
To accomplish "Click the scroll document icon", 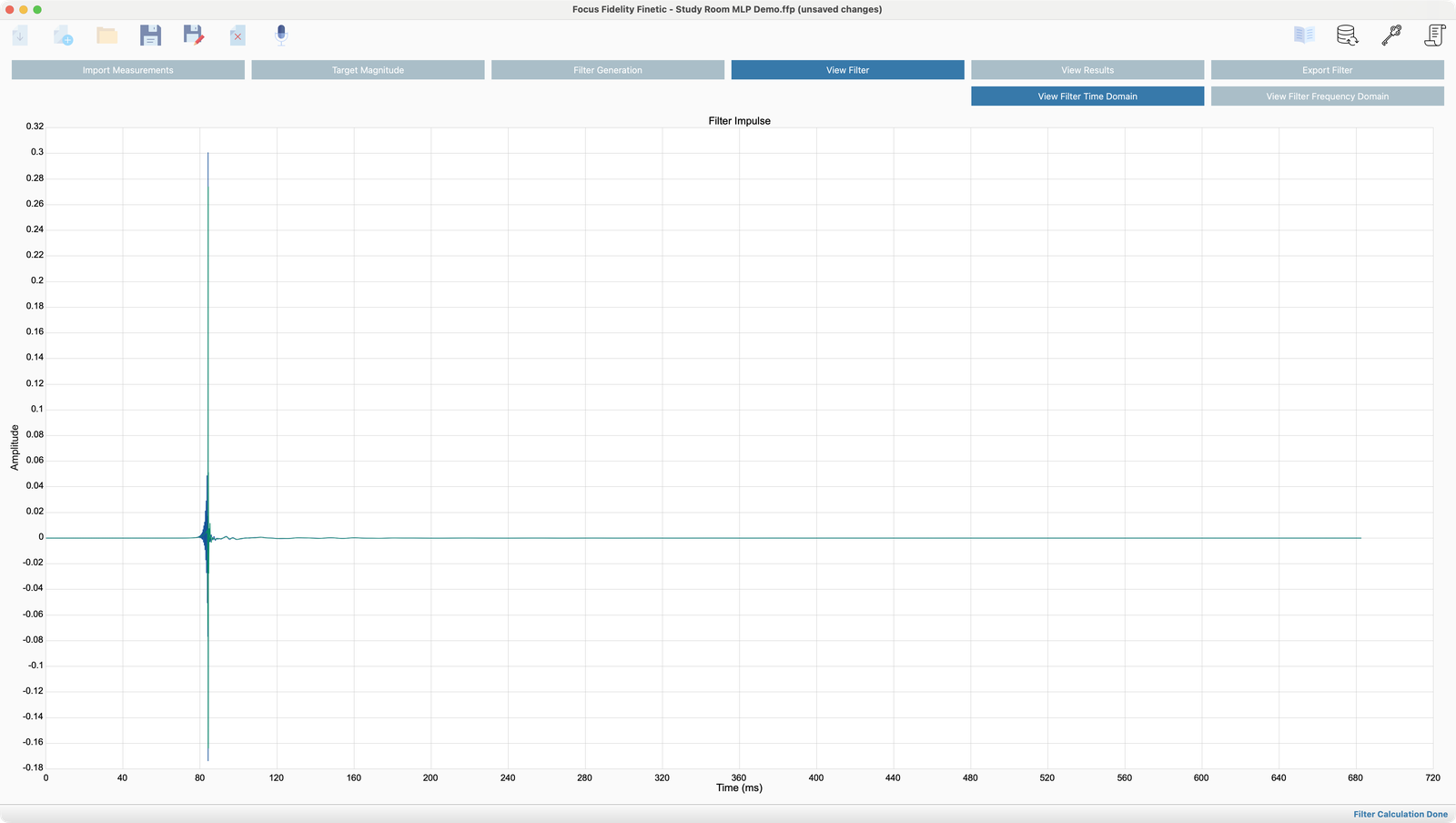I will coord(1435,36).
